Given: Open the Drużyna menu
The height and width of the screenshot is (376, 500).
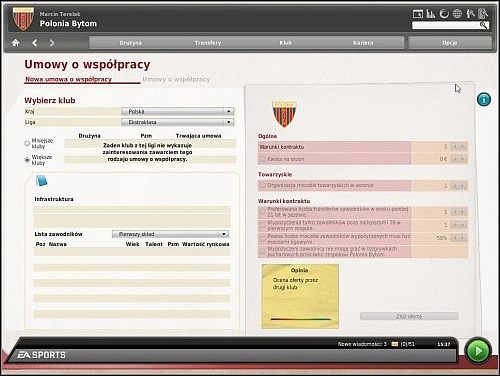Looking at the screenshot, I should click(x=130, y=43).
